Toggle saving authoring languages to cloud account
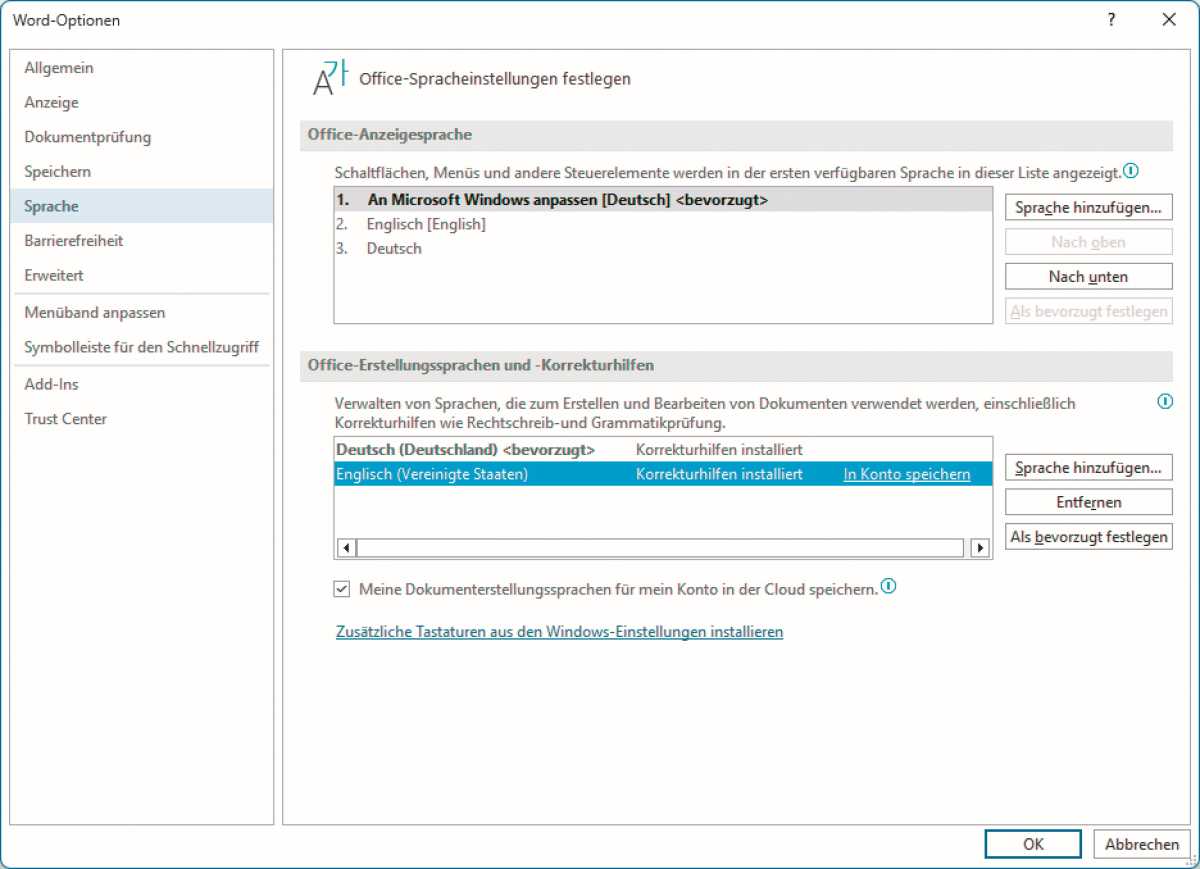Viewport: 1200px width, 869px height. 342,589
